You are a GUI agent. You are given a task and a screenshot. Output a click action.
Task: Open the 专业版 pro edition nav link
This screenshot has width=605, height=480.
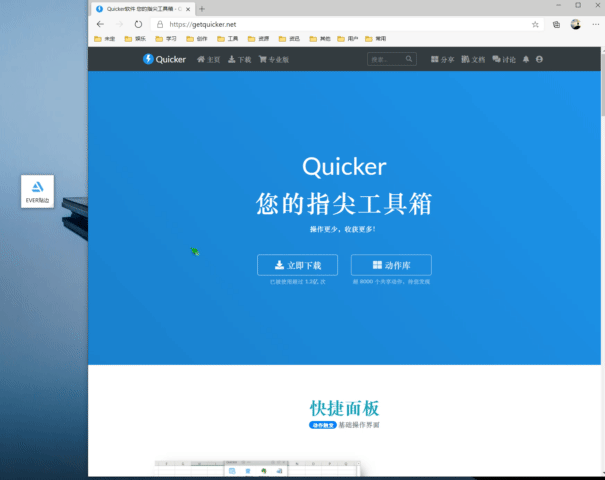click(274, 59)
